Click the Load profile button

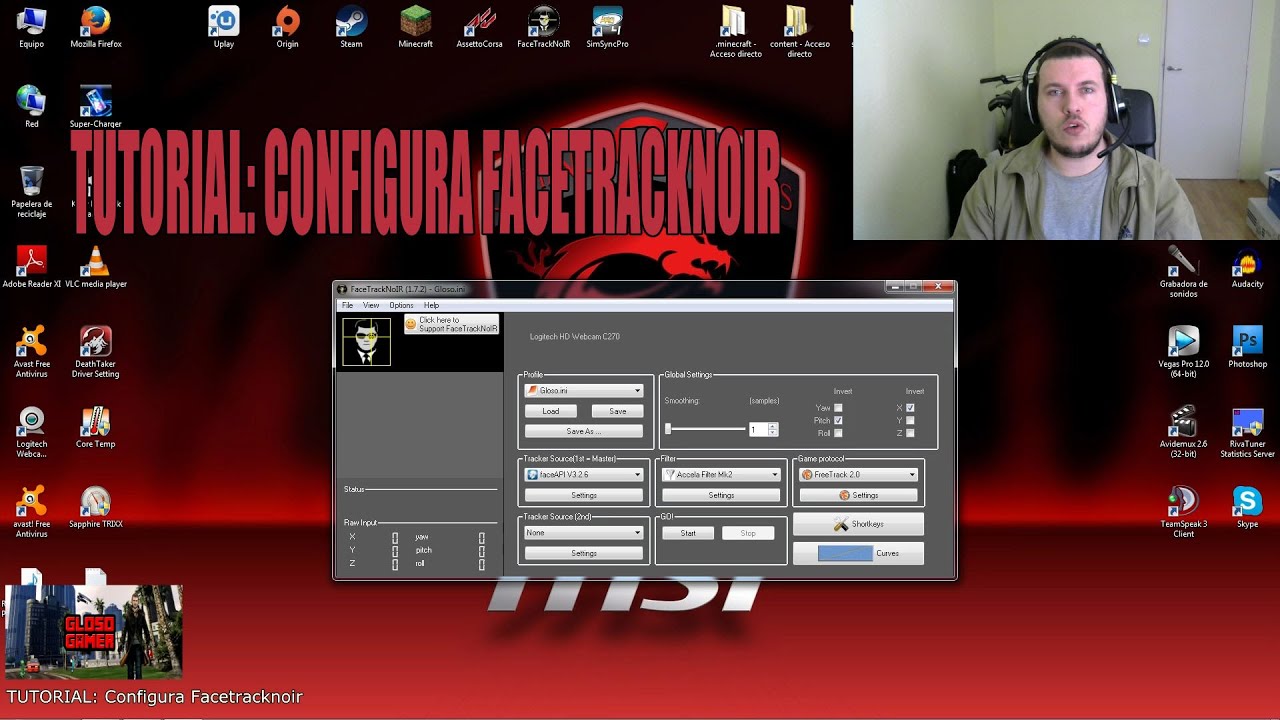551,411
